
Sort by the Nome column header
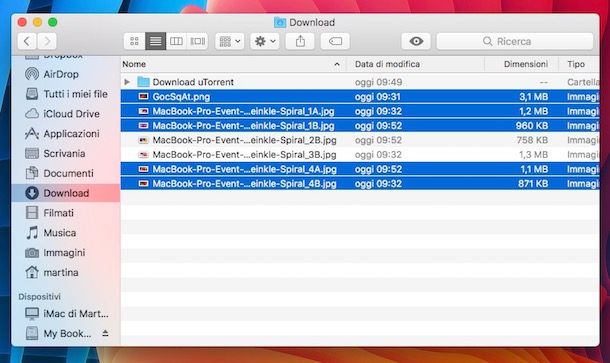pos(134,64)
